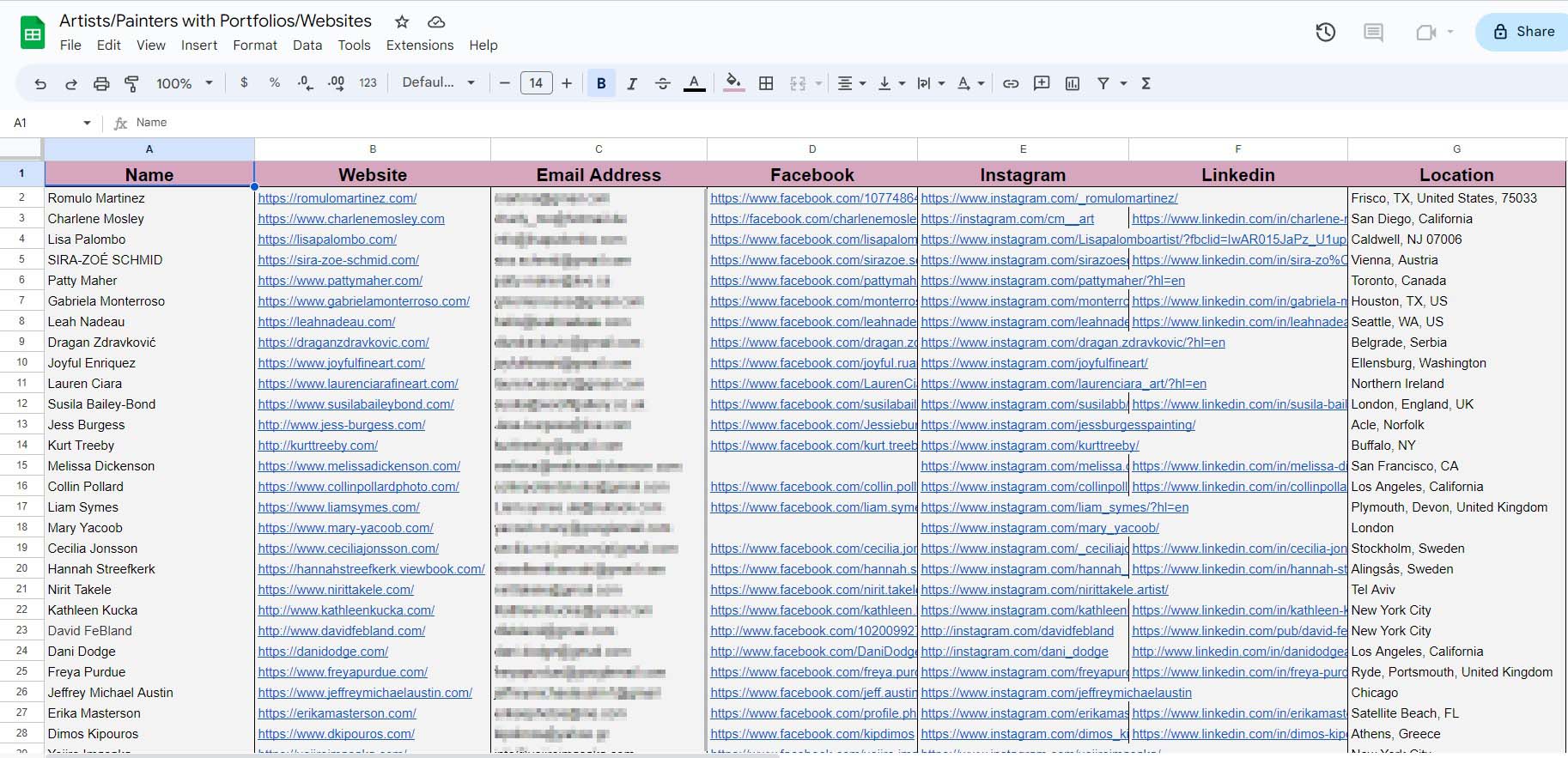This screenshot has width=1568, height=758.
Task: Increase decimal places icon
Action: (x=336, y=82)
